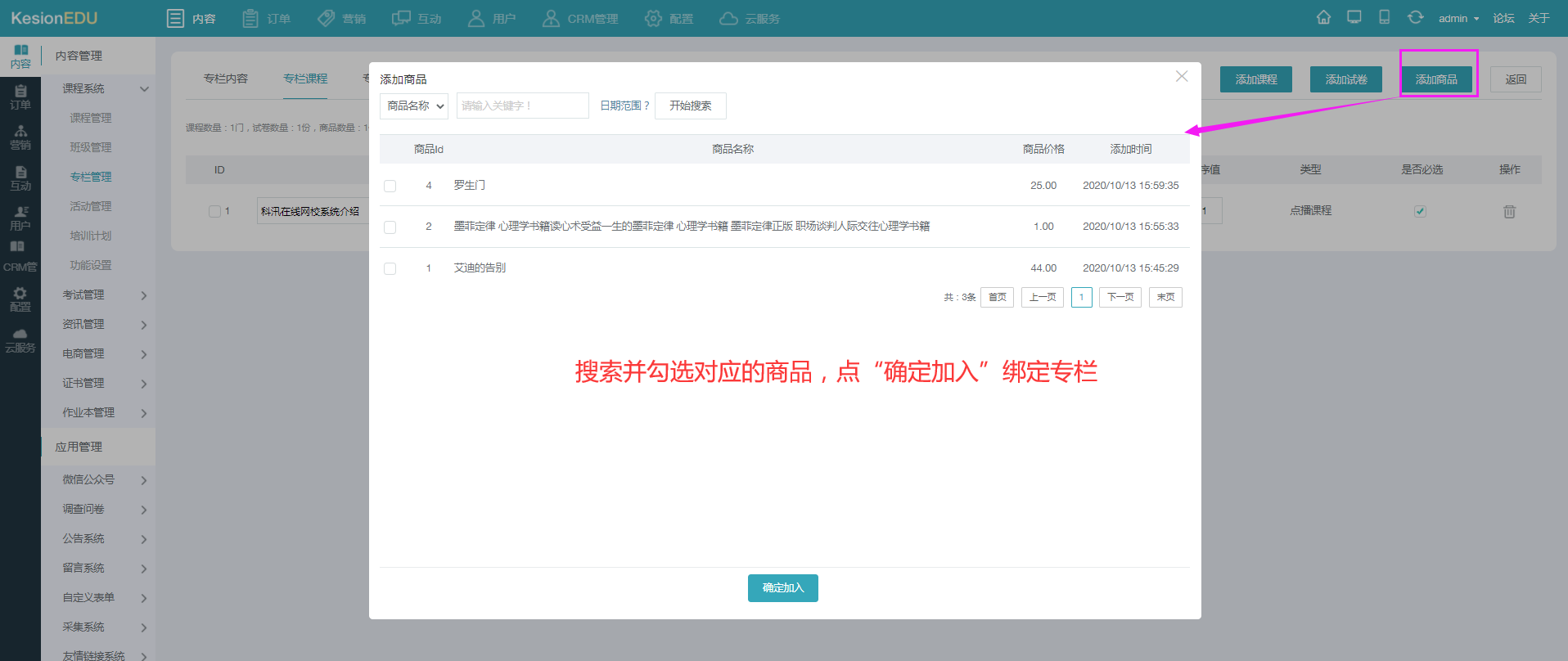Click the 返回 button

point(1516,79)
